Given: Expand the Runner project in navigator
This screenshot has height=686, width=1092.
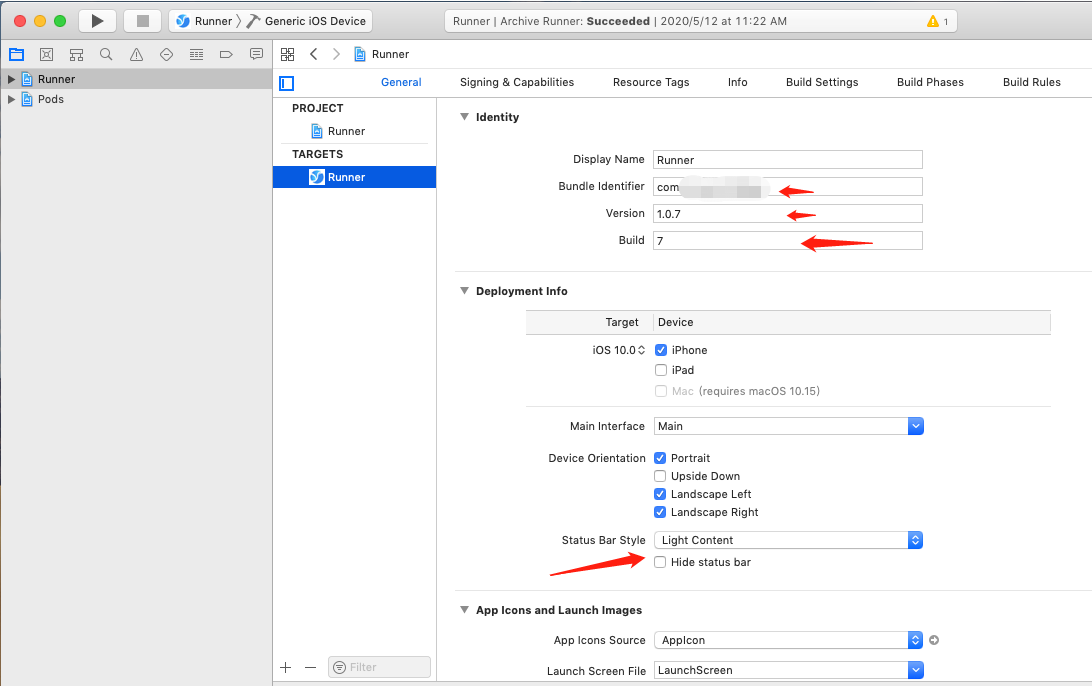Looking at the screenshot, I should pos(11,79).
